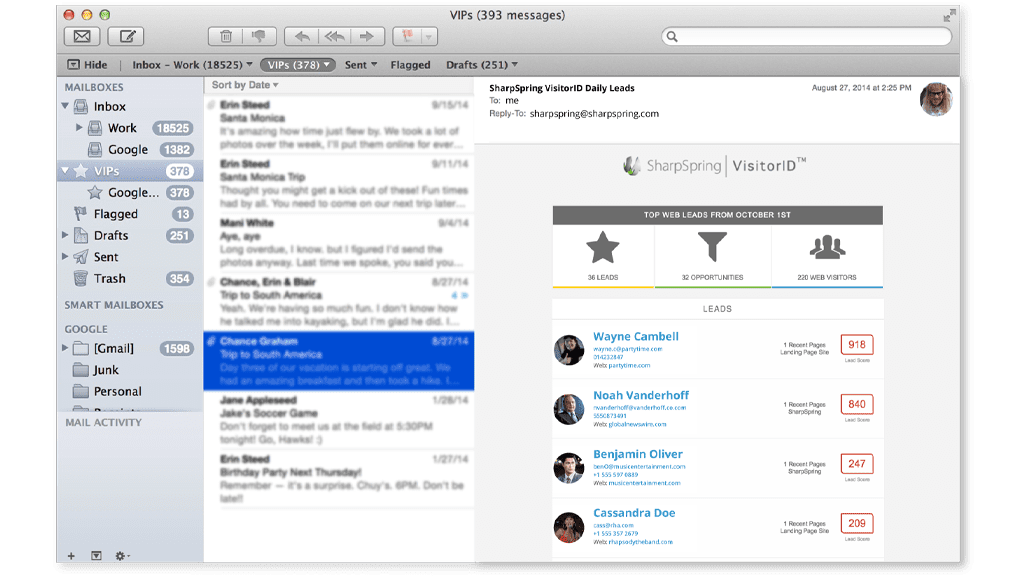Collapse the VIPs group triangle
Screen dimensions: 1024x576
65,170
